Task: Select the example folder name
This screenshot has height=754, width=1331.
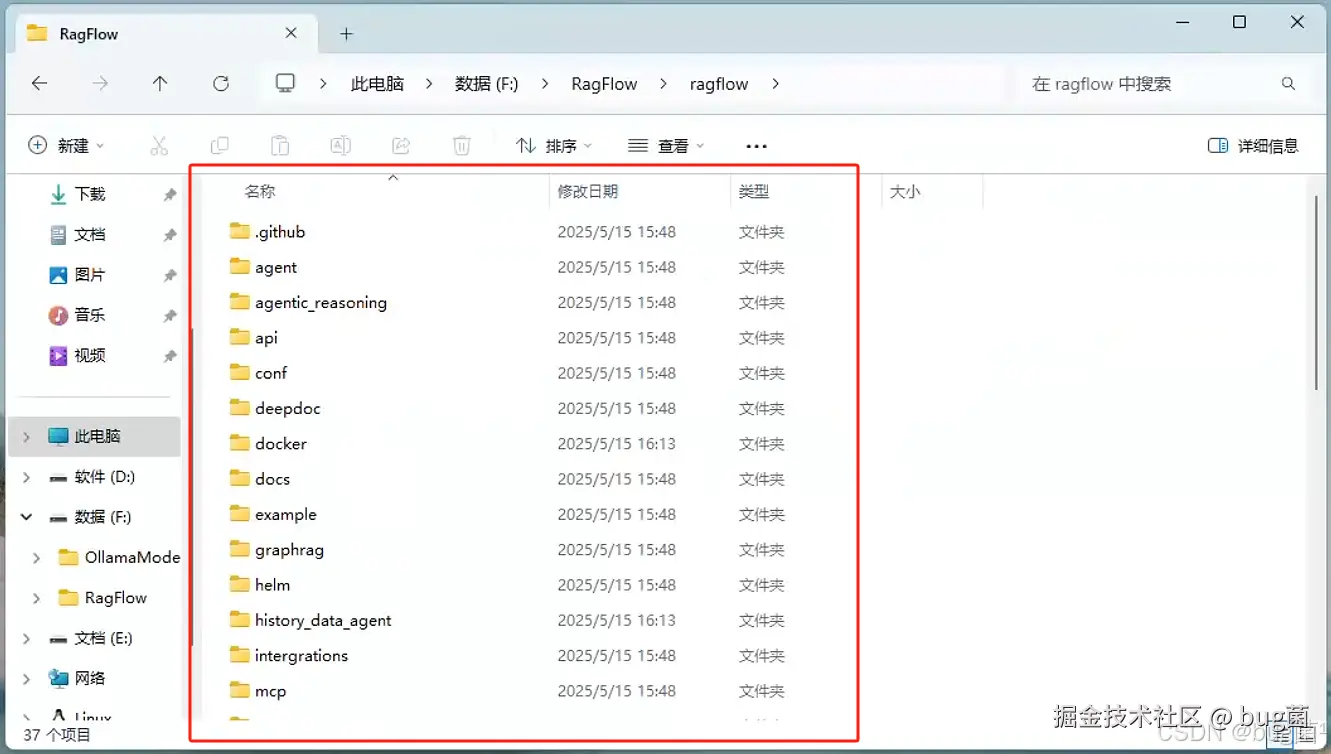Action: click(286, 514)
